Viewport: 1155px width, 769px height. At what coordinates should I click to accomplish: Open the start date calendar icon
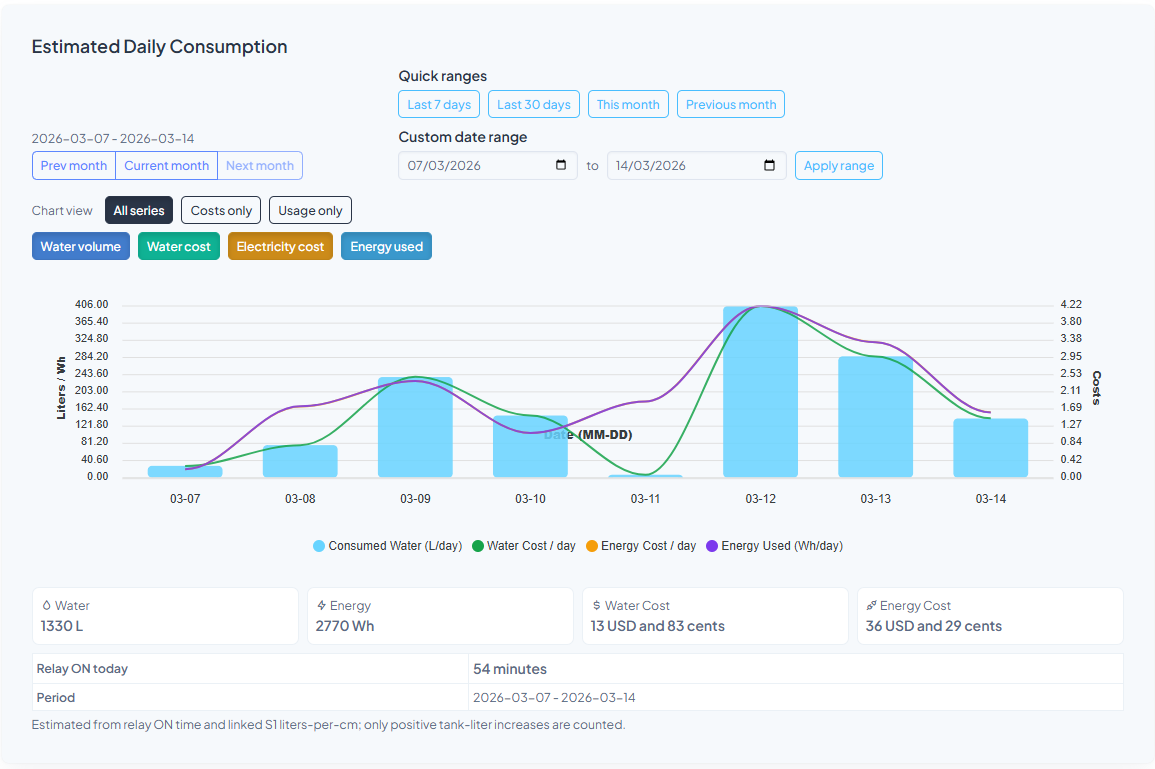click(x=559, y=165)
